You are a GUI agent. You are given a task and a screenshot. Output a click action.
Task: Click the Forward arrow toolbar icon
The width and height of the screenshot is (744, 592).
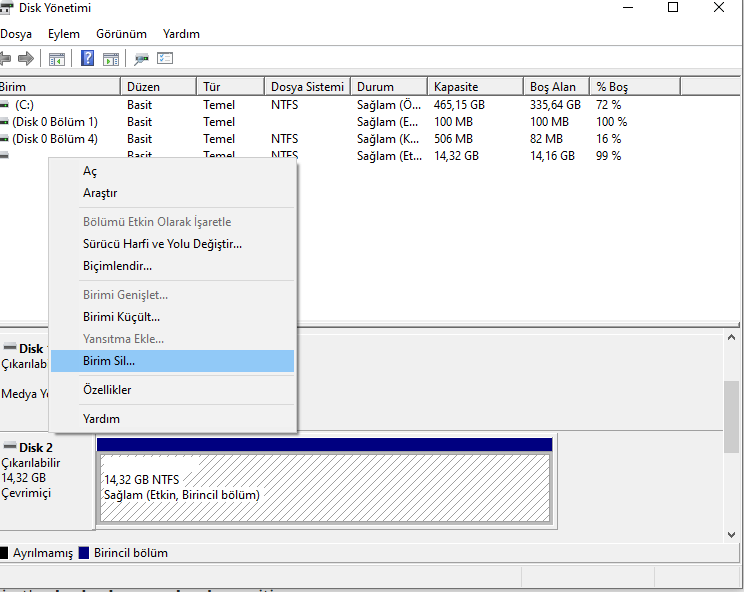26,59
